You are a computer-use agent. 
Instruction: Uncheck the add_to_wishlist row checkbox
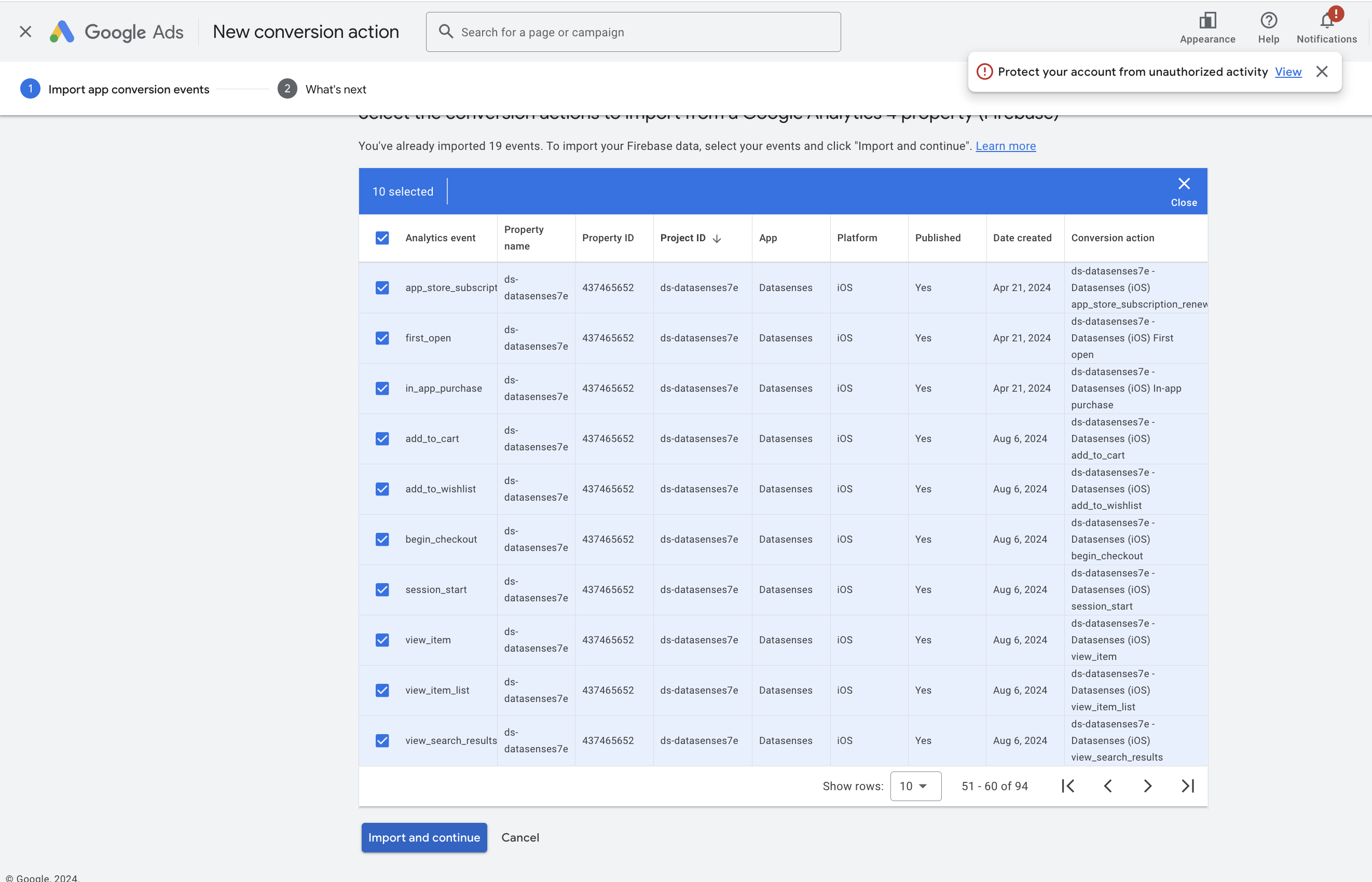pyautogui.click(x=382, y=489)
